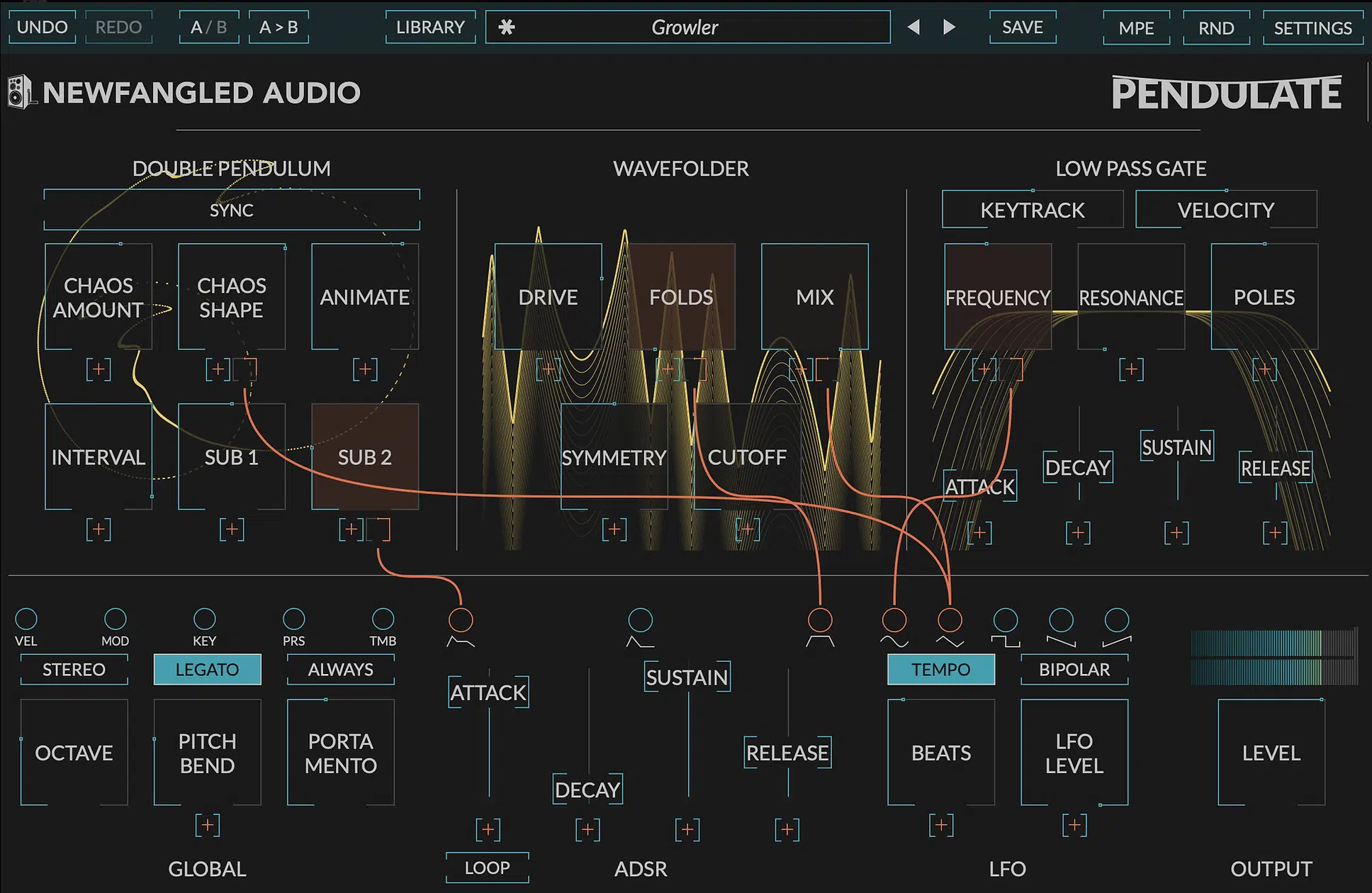Click the UNDO button

[x=42, y=27]
